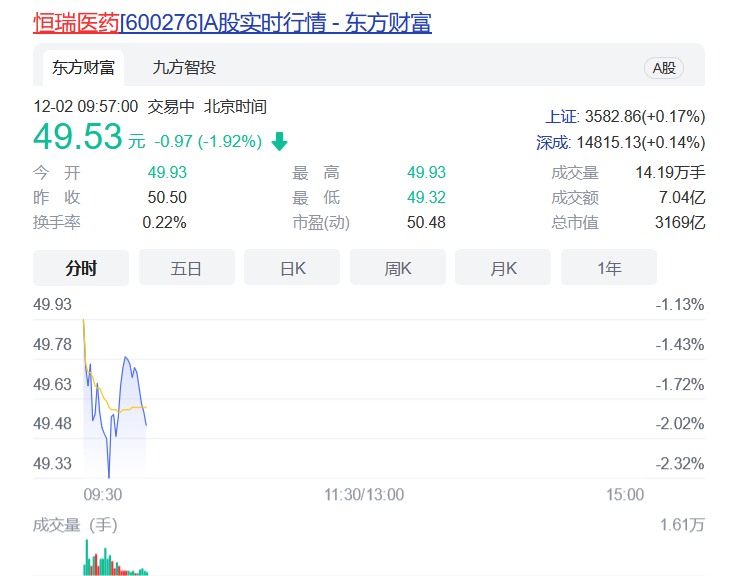Click the 成交量 (手) chart label
This screenshot has height=576, width=745.
click(75, 525)
